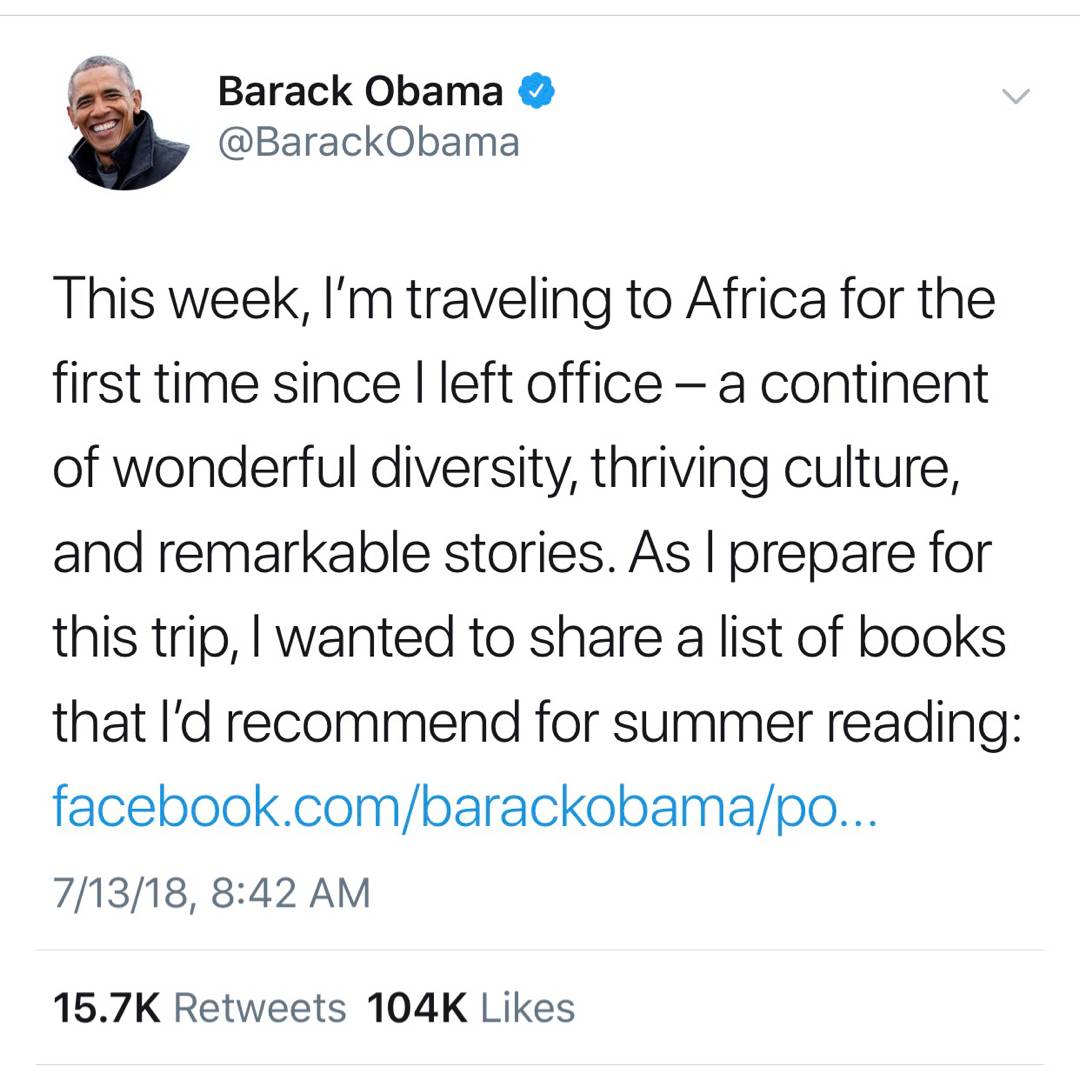
Task: Open the tweet options chevron dropdown
Action: click(1015, 97)
